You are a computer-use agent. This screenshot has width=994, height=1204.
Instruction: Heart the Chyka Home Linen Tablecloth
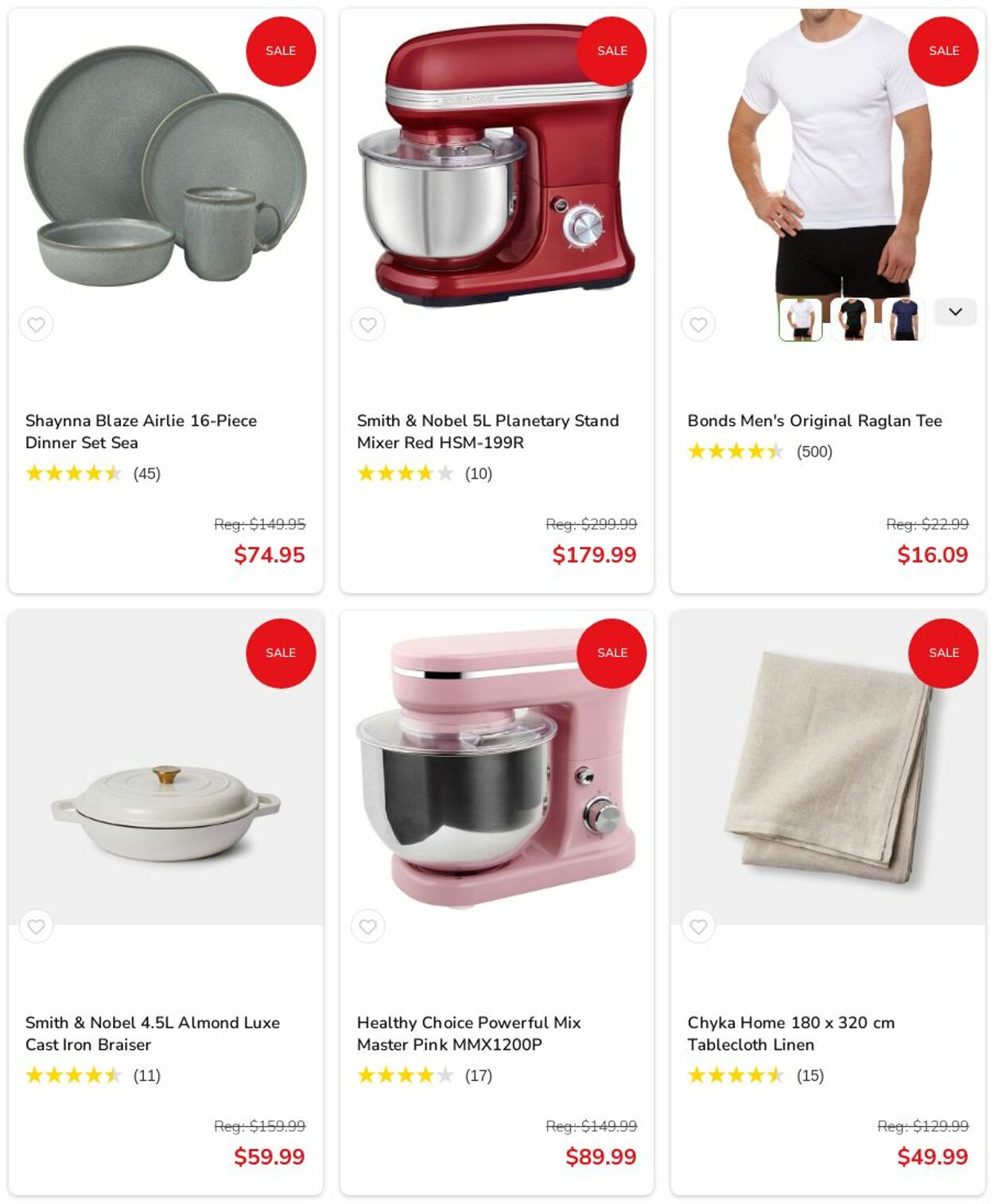[x=698, y=926]
